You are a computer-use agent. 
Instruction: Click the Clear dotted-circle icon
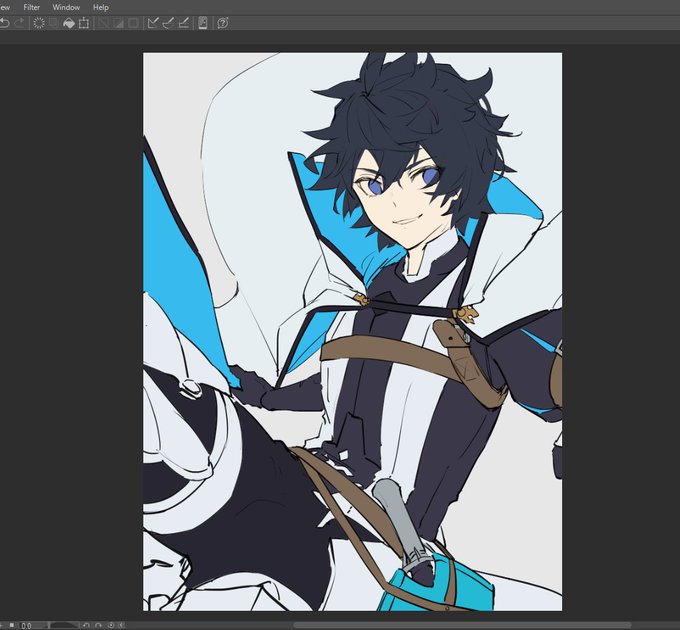click(x=39, y=23)
